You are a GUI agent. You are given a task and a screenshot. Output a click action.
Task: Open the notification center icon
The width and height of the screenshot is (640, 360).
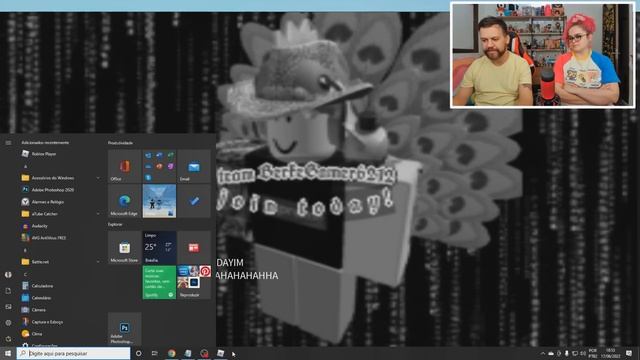point(629,353)
